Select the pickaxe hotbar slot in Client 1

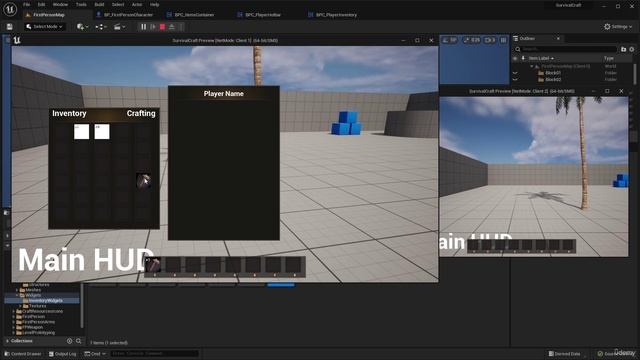tap(153, 265)
